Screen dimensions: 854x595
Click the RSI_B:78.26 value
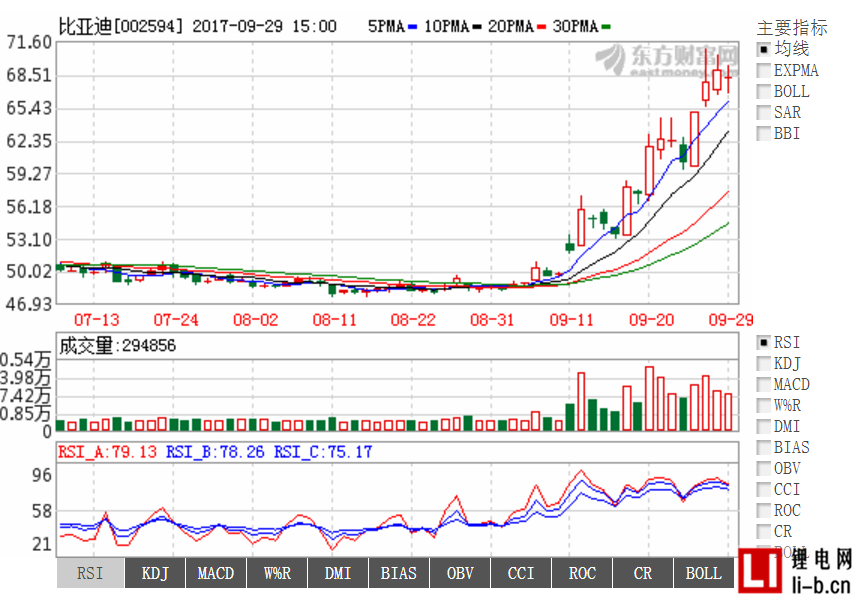click(x=215, y=452)
